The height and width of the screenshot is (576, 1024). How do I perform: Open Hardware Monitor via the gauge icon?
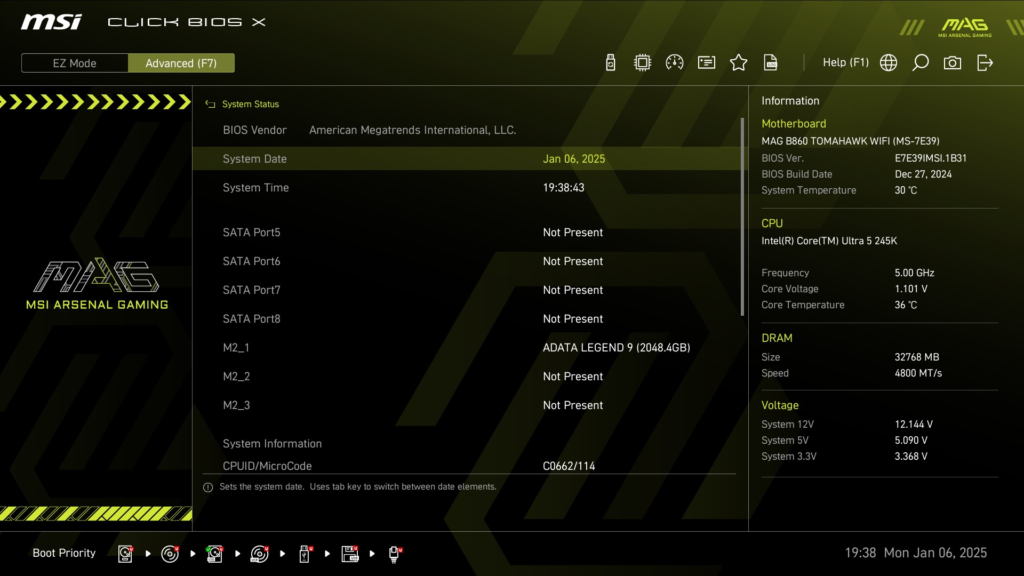tap(675, 62)
